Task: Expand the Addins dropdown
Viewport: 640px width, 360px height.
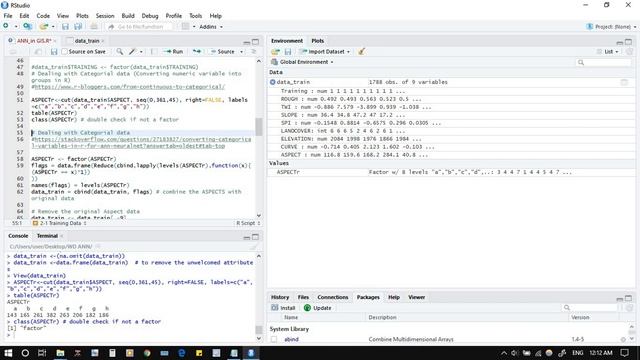Action: click(x=211, y=27)
